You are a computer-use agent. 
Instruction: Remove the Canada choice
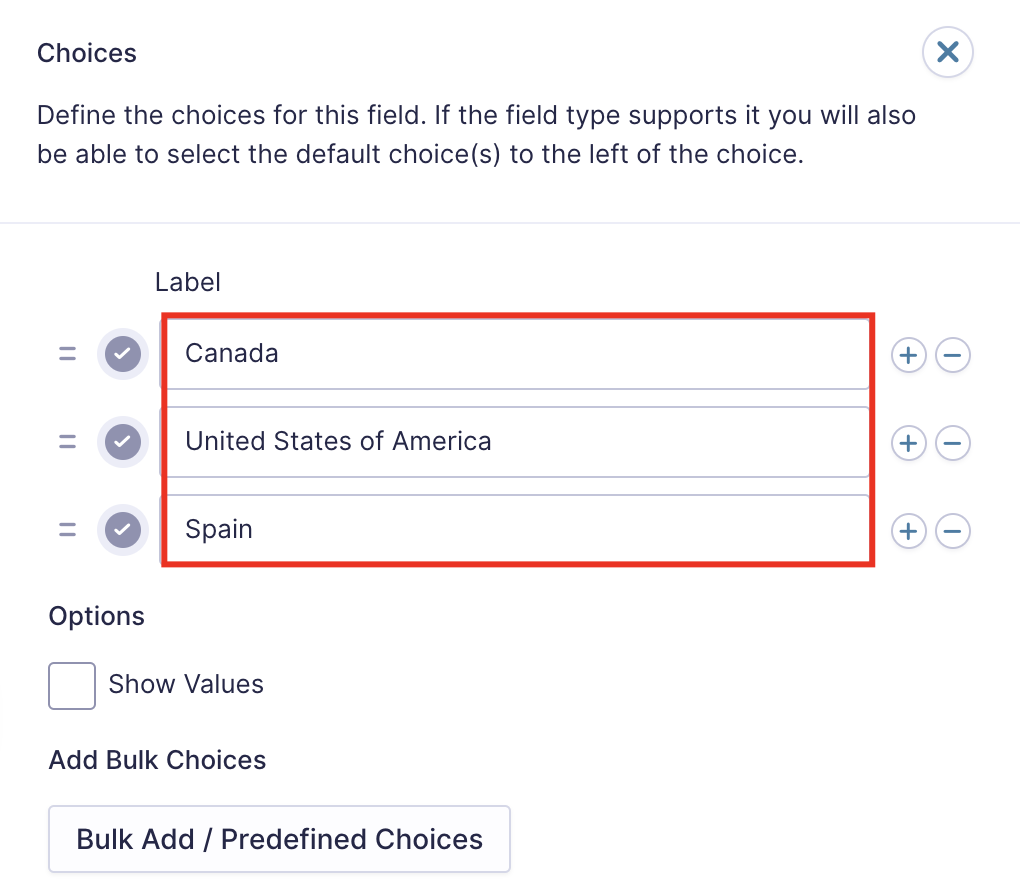(953, 354)
